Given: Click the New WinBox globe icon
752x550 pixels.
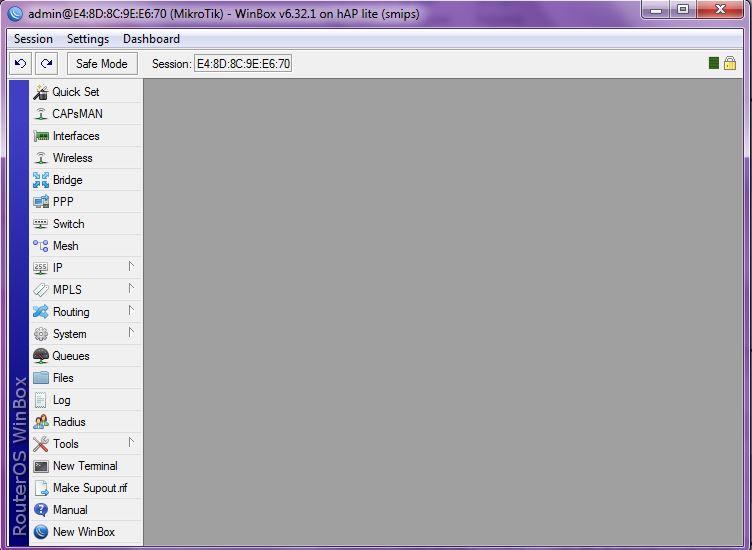Looking at the screenshot, I should coord(41,532).
